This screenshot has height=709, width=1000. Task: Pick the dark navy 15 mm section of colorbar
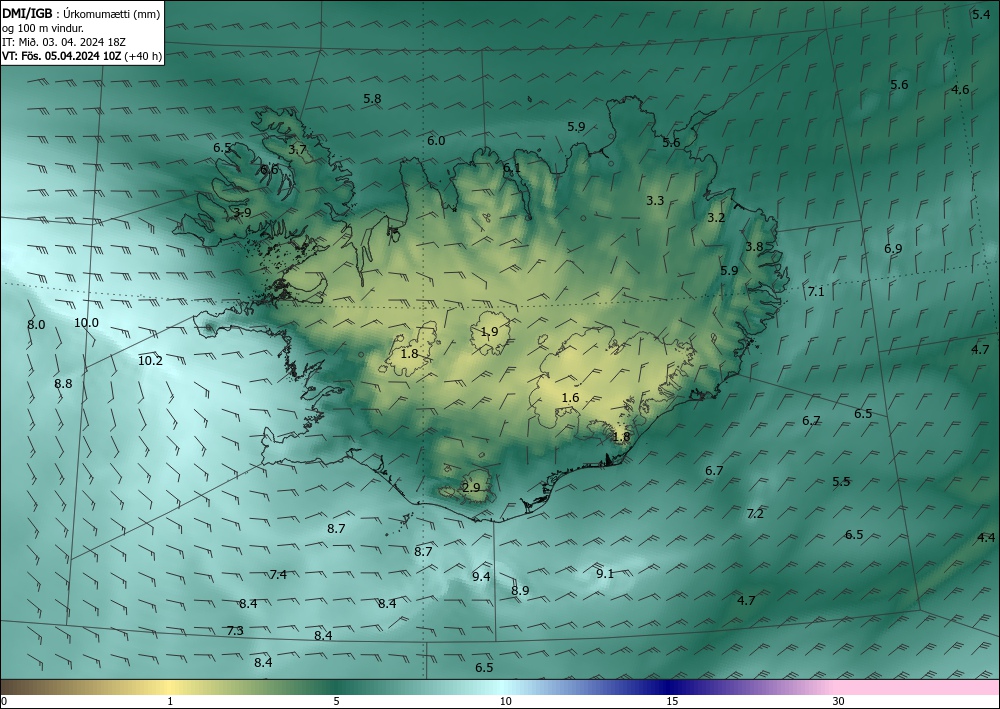coord(670,687)
